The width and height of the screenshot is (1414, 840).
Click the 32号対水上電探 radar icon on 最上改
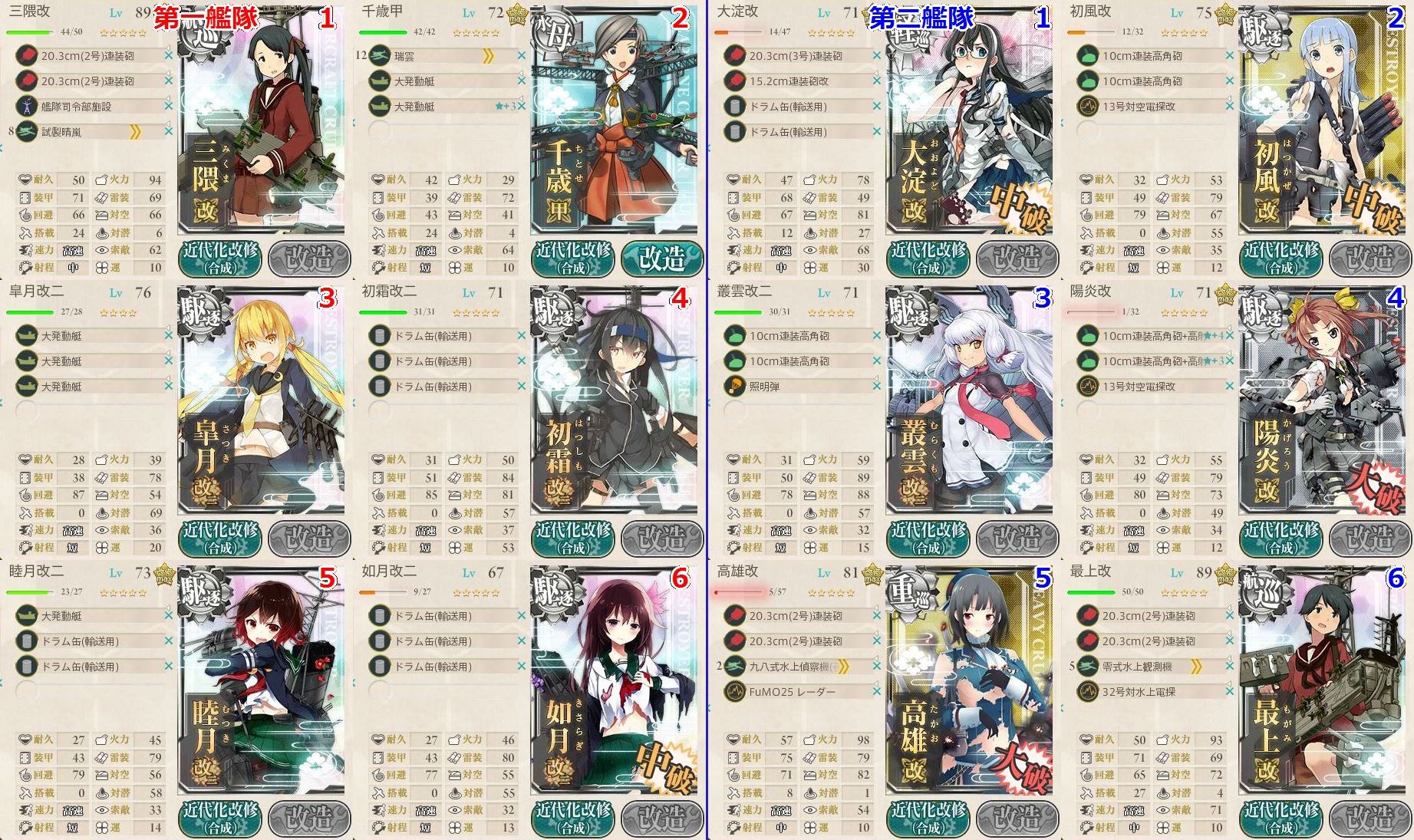(1087, 692)
